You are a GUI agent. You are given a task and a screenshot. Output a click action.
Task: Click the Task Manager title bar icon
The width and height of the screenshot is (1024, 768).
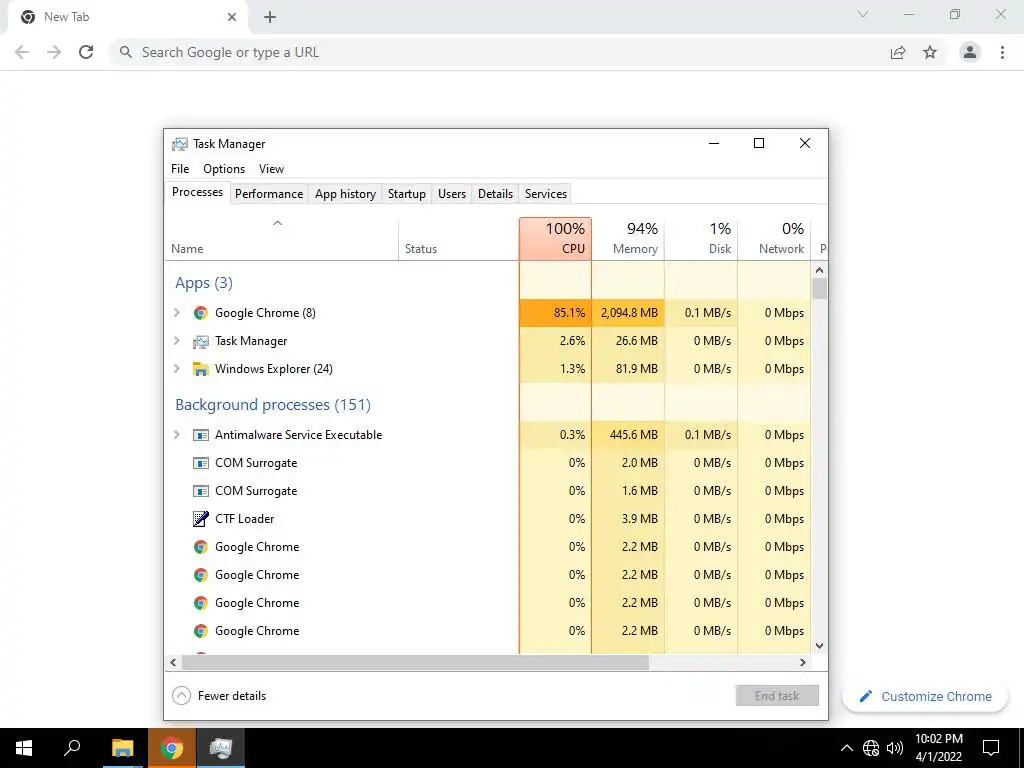click(180, 144)
